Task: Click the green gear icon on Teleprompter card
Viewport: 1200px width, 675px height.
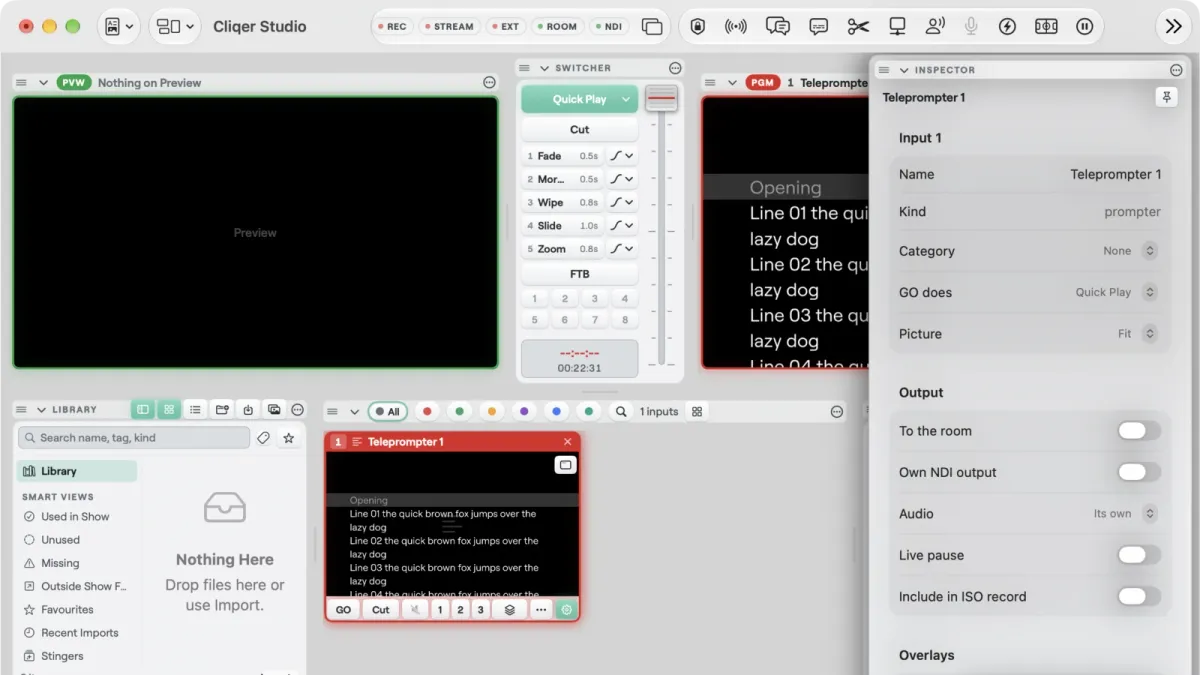Action: (567, 609)
